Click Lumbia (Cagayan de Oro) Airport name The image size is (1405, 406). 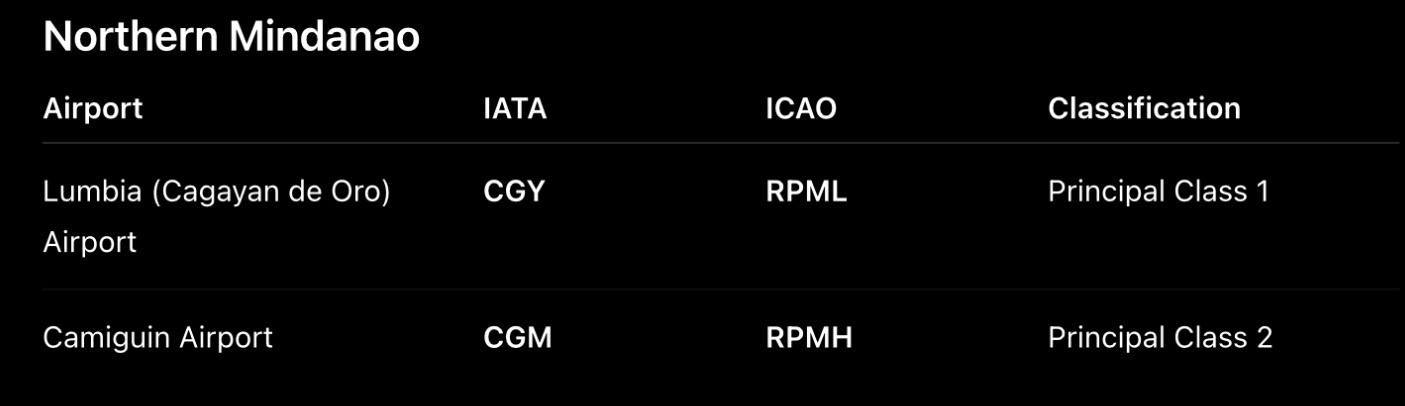coord(216,216)
